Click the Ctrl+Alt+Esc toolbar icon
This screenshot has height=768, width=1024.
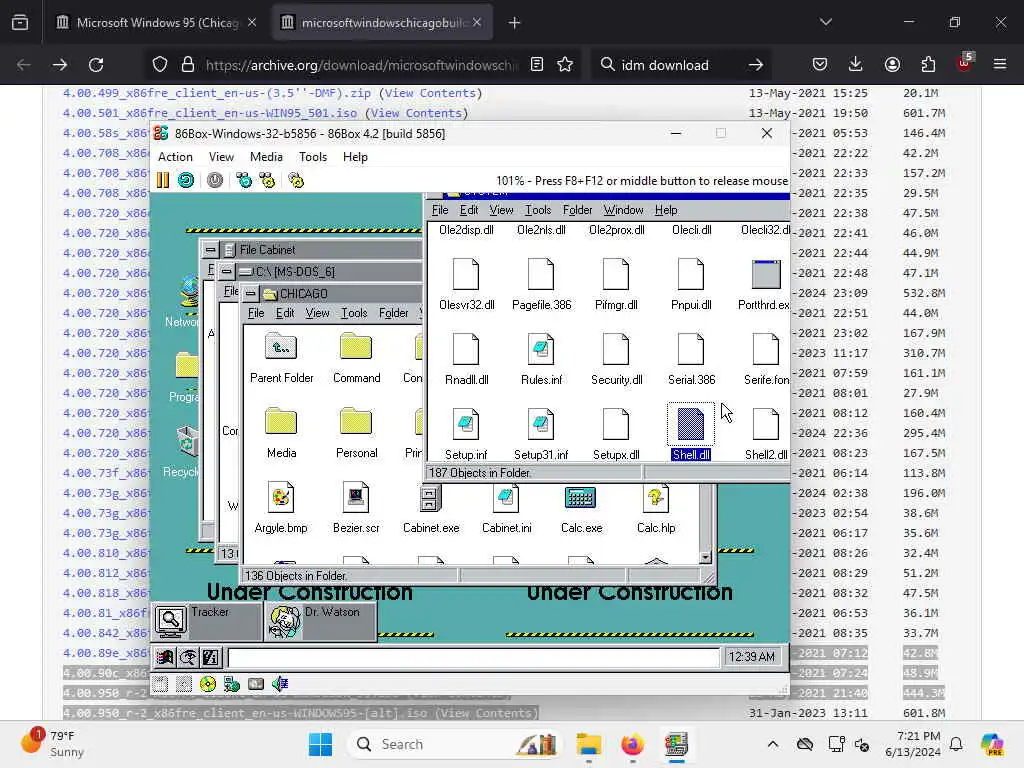[268, 180]
